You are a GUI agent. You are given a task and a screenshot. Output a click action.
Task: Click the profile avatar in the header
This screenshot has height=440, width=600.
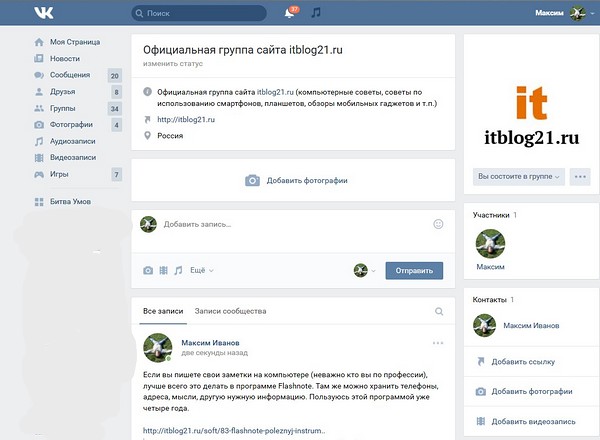point(577,13)
